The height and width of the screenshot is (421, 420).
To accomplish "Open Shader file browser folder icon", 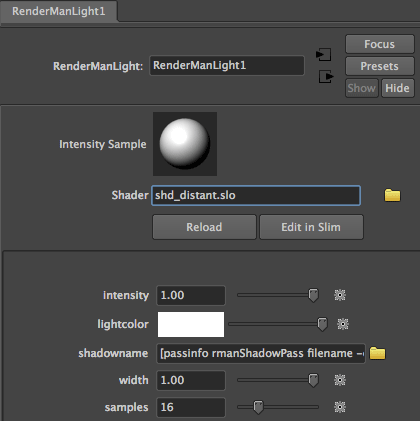I will 392,195.
